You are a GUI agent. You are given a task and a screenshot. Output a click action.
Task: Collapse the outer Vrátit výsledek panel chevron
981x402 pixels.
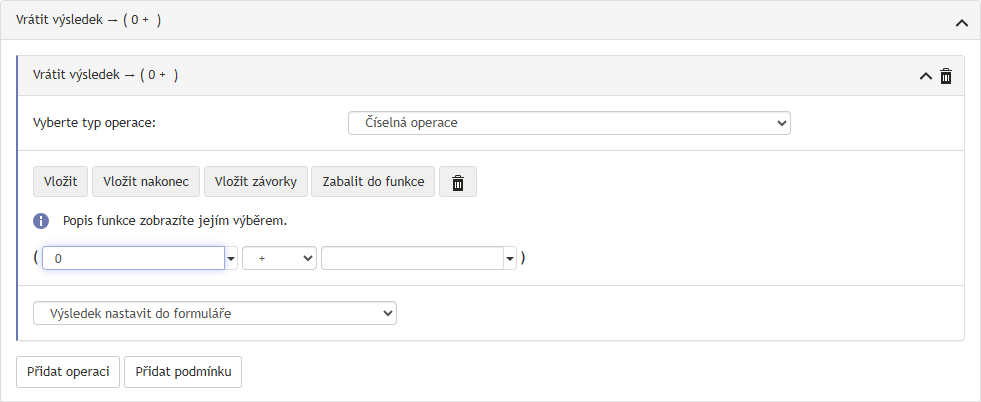[x=962, y=23]
